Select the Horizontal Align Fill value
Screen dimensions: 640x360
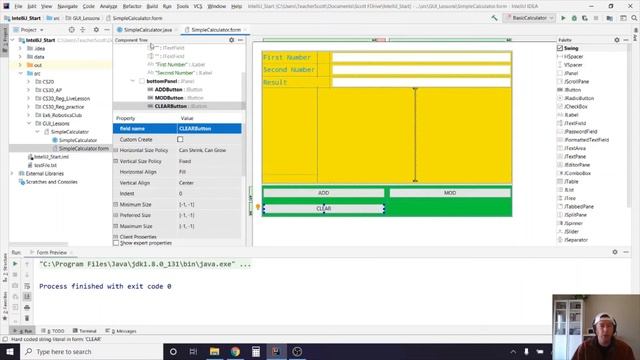209,172
